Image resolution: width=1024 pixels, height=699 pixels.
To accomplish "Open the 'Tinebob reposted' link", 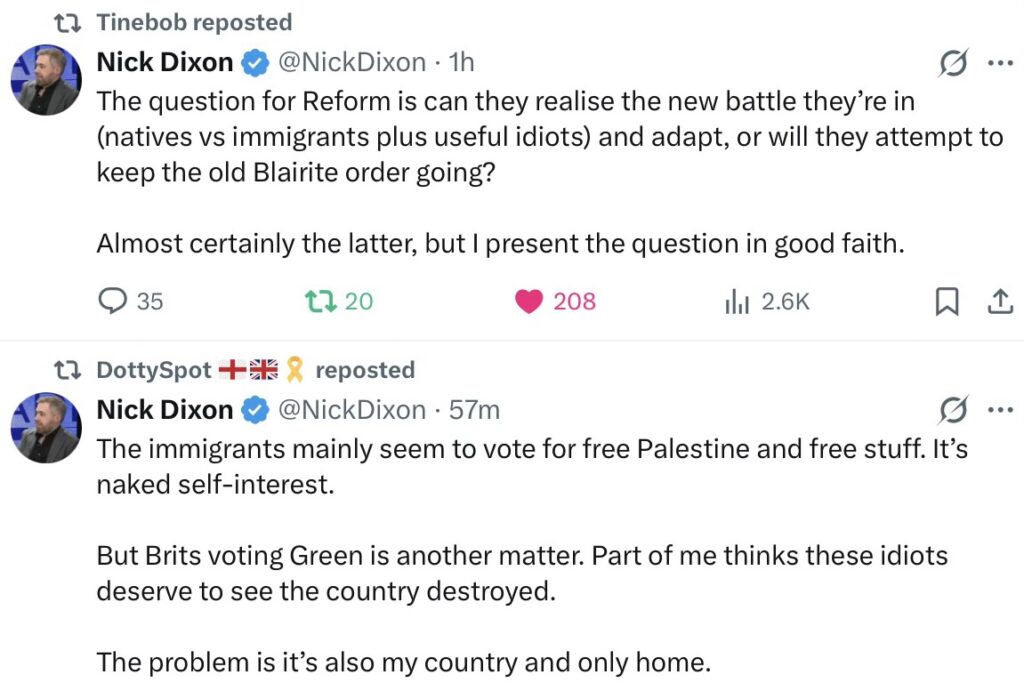I will 194,22.
